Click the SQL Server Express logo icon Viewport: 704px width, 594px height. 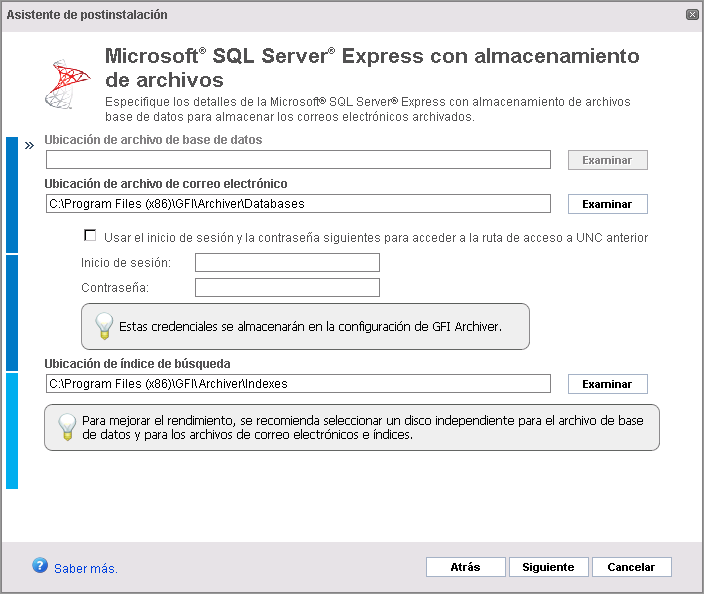click(67, 84)
